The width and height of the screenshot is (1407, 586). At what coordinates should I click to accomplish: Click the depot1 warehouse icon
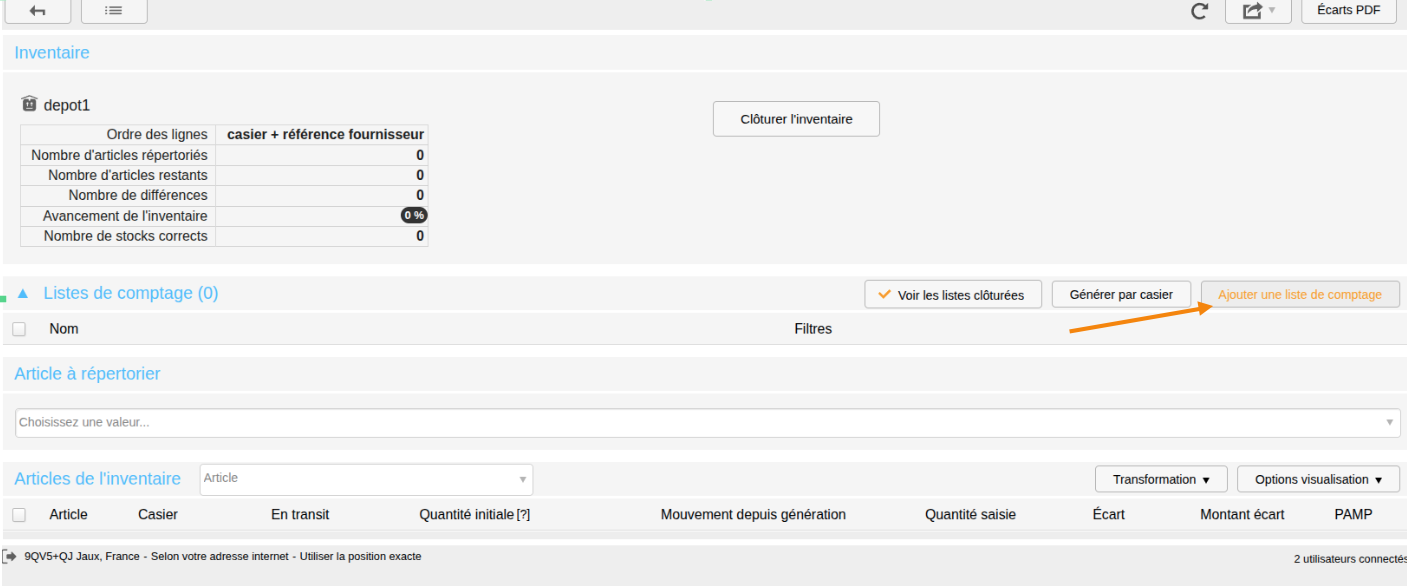click(x=29, y=104)
